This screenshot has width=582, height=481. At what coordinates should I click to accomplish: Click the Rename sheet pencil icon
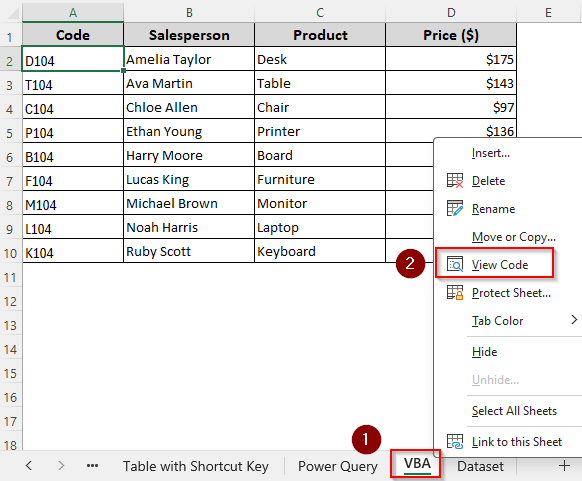pos(455,209)
